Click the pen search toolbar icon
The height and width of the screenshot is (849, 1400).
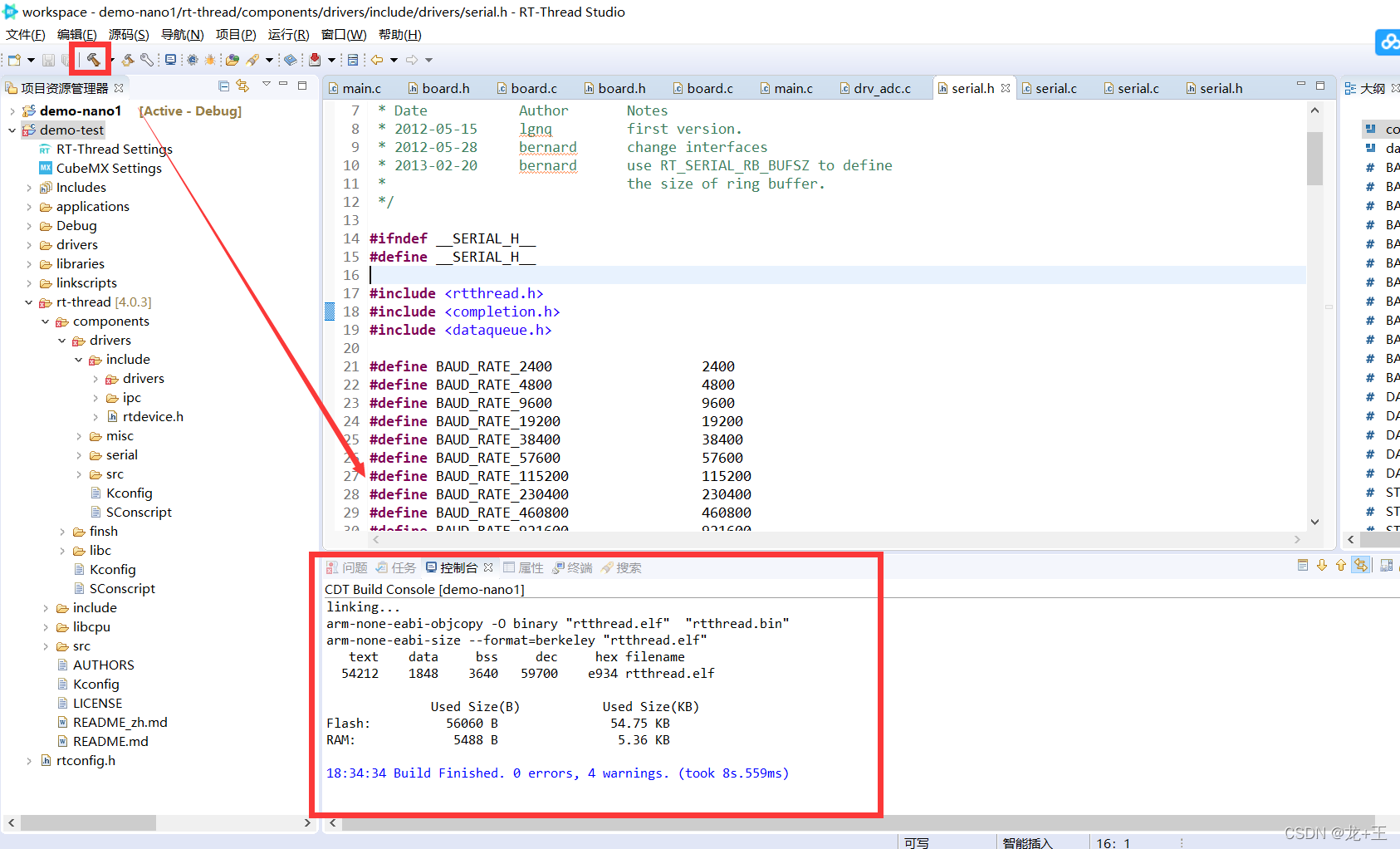[252, 60]
